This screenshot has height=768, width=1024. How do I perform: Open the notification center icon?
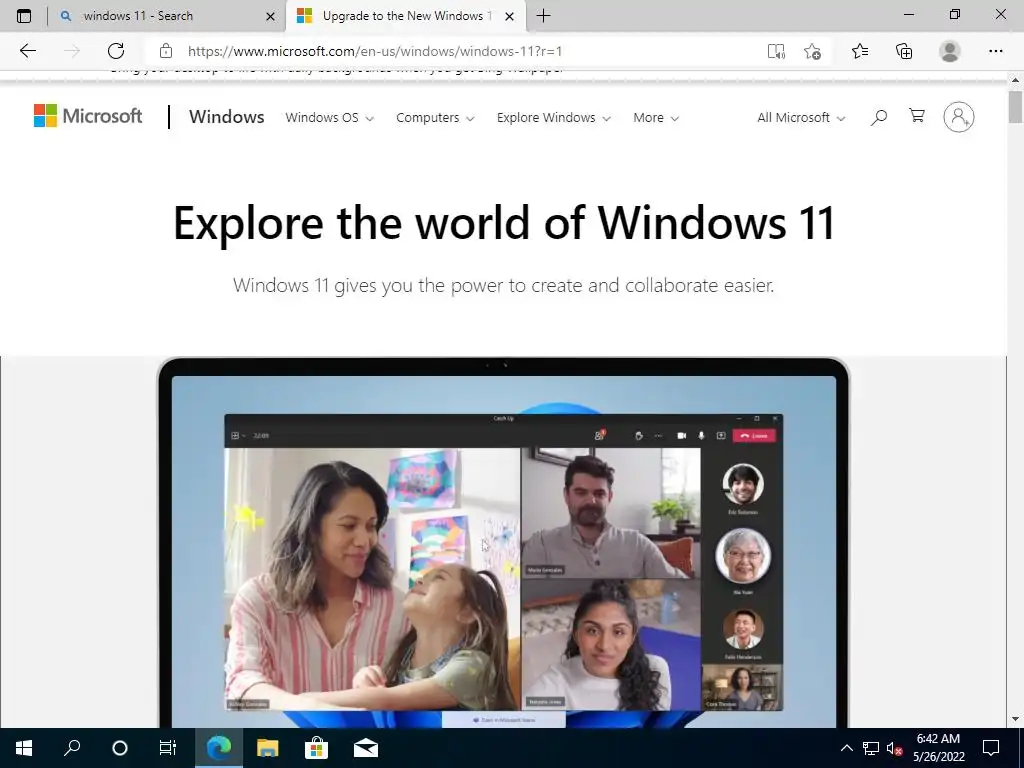pyautogui.click(x=991, y=748)
